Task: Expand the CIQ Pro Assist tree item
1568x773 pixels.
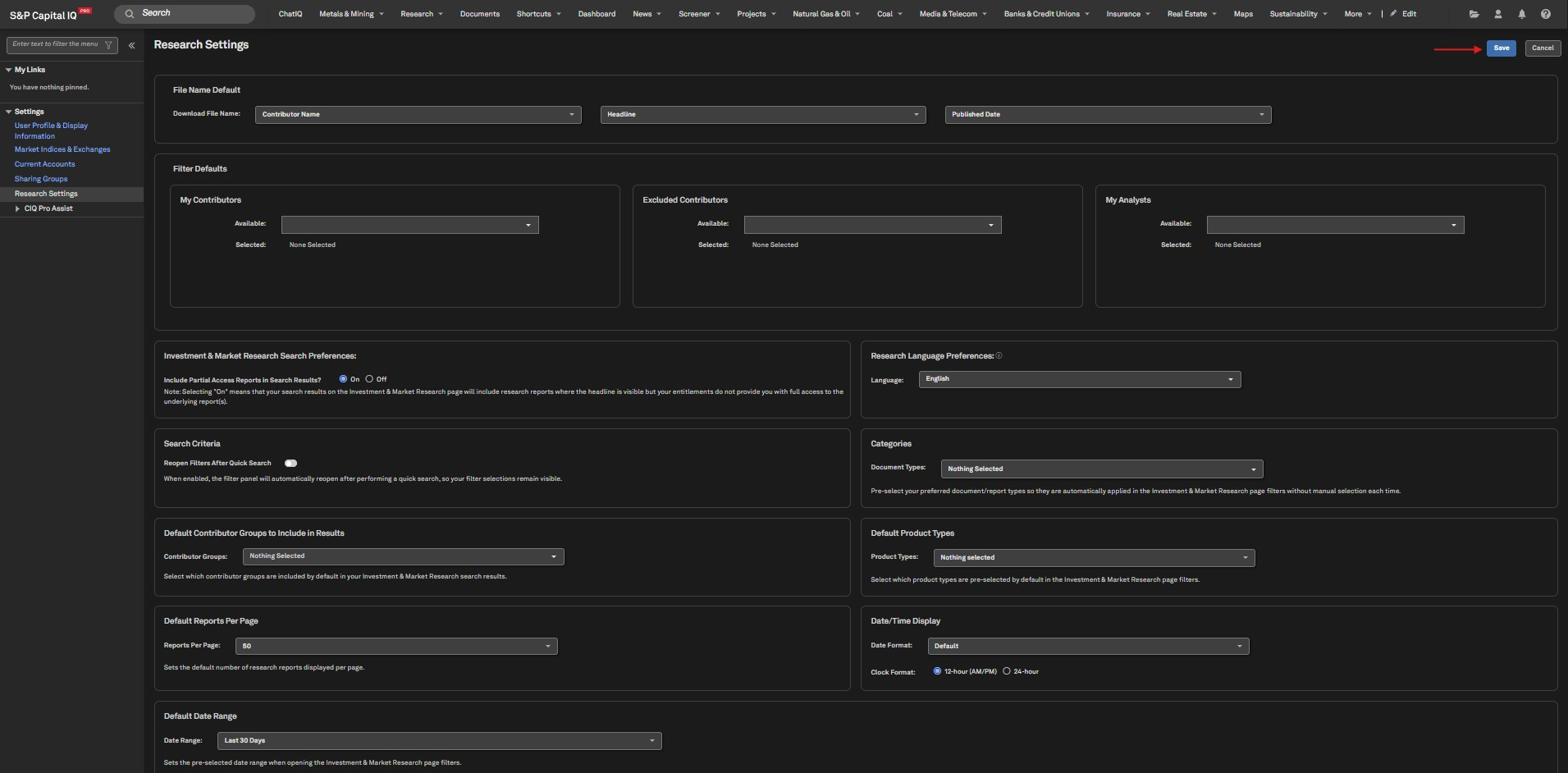Action: point(17,208)
